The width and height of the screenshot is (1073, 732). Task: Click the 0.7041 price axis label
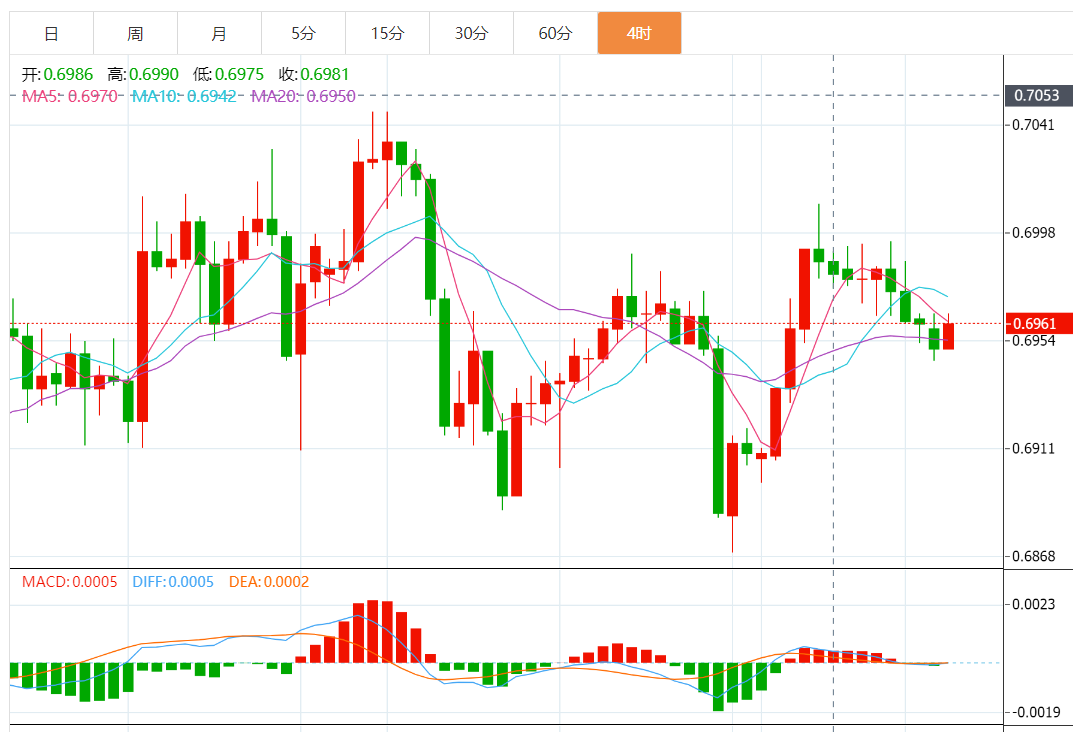click(1034, 125)
